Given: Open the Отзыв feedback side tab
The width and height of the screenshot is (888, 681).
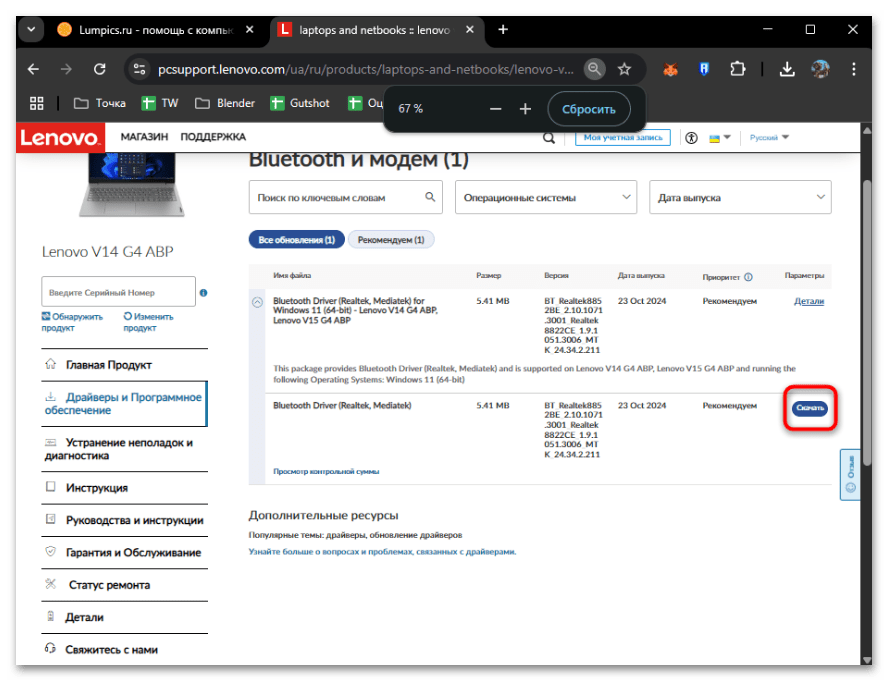Looking at the screenshot, I should [x=850, y=474].
